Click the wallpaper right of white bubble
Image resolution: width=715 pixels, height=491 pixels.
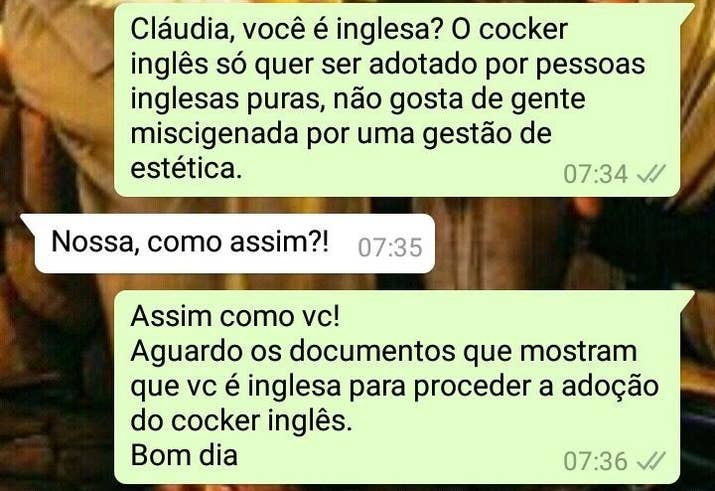coord(570,244)
